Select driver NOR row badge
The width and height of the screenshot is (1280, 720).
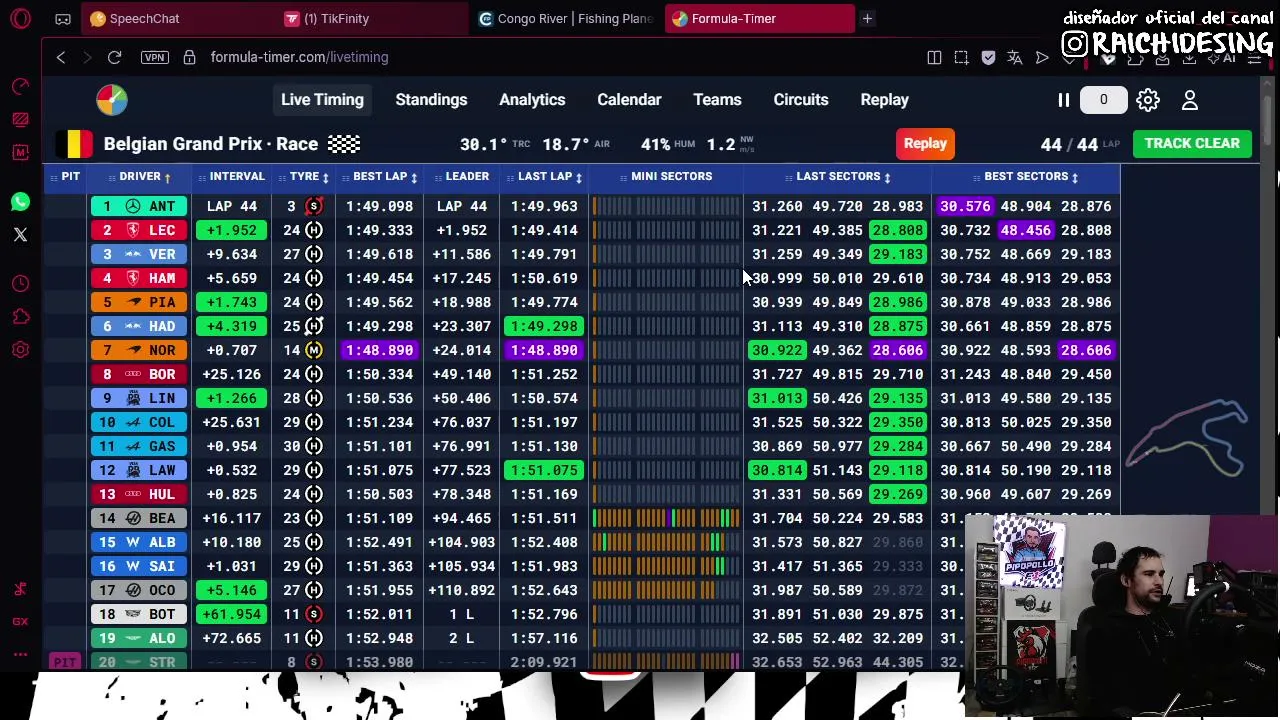(x=137, y=350)
